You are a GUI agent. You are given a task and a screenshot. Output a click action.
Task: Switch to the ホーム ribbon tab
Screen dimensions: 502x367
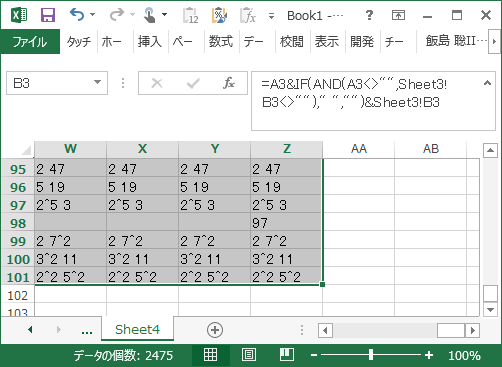[112, 42]
